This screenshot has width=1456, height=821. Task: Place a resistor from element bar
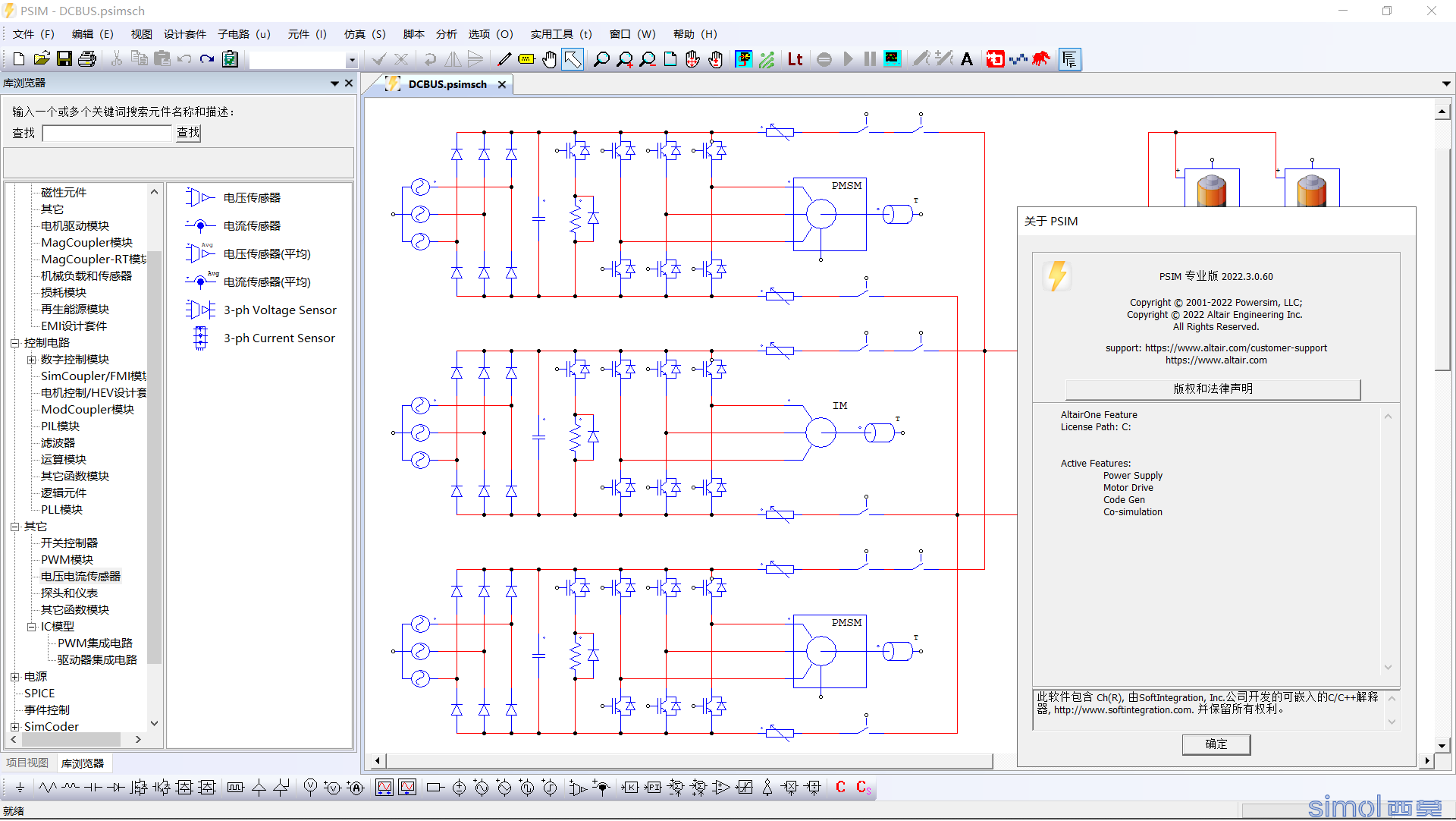48,788
